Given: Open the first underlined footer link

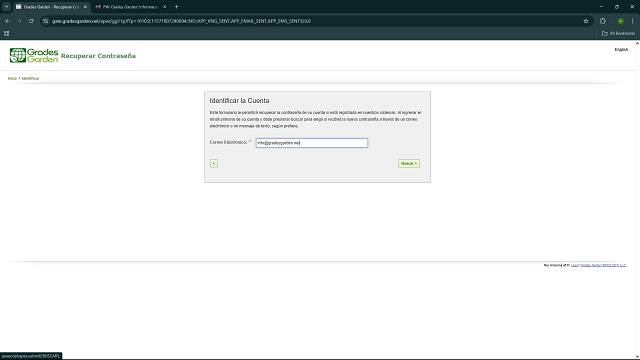Looking at the screenshot, I should 575,265.
